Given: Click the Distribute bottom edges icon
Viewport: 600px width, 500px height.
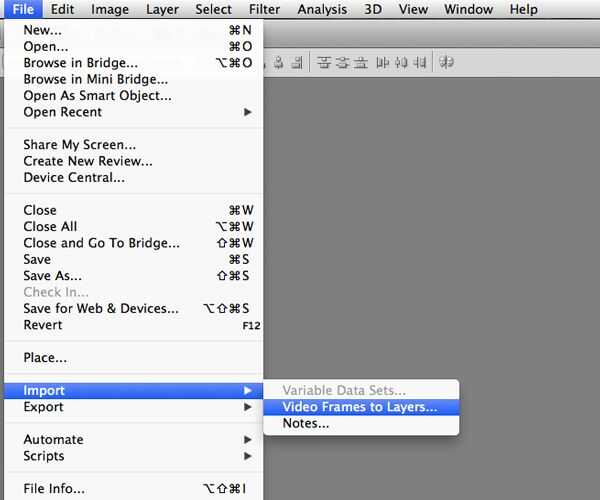Looking at the screenshot, I should click(x=360, y=62).
